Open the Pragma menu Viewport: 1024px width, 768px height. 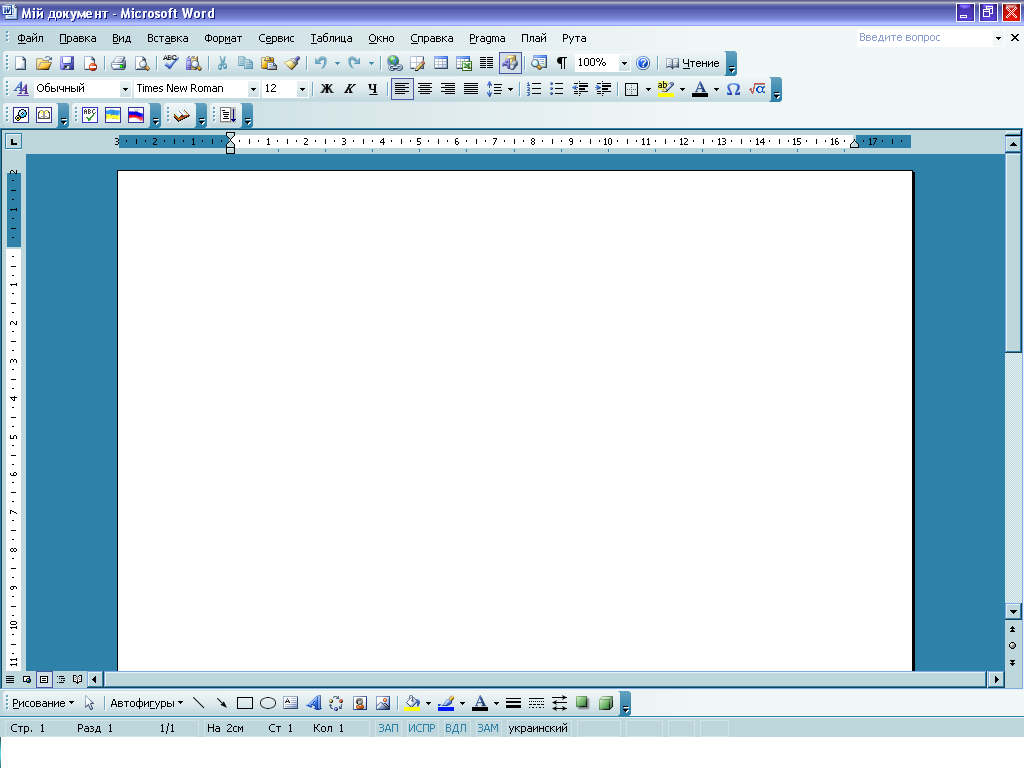[487, 38]
